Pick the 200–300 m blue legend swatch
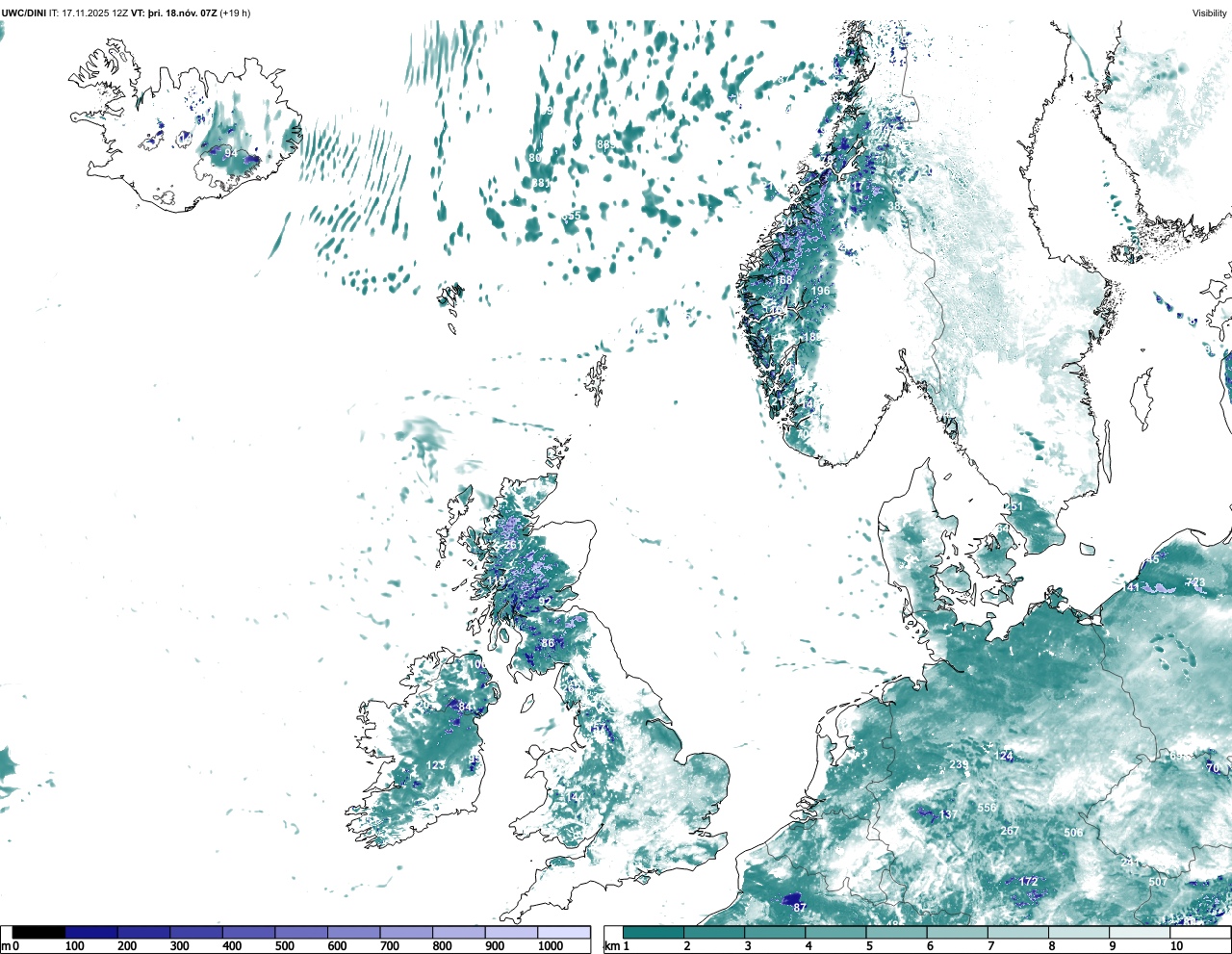1232x954 pixels. coord(144,933)
